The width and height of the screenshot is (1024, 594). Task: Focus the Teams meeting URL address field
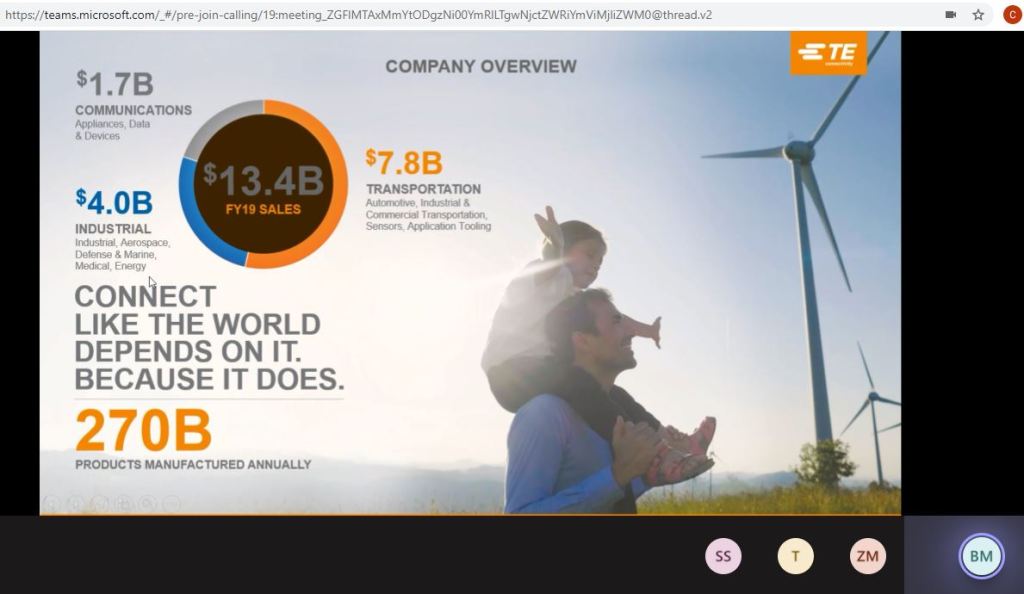[x=400, y=15]
